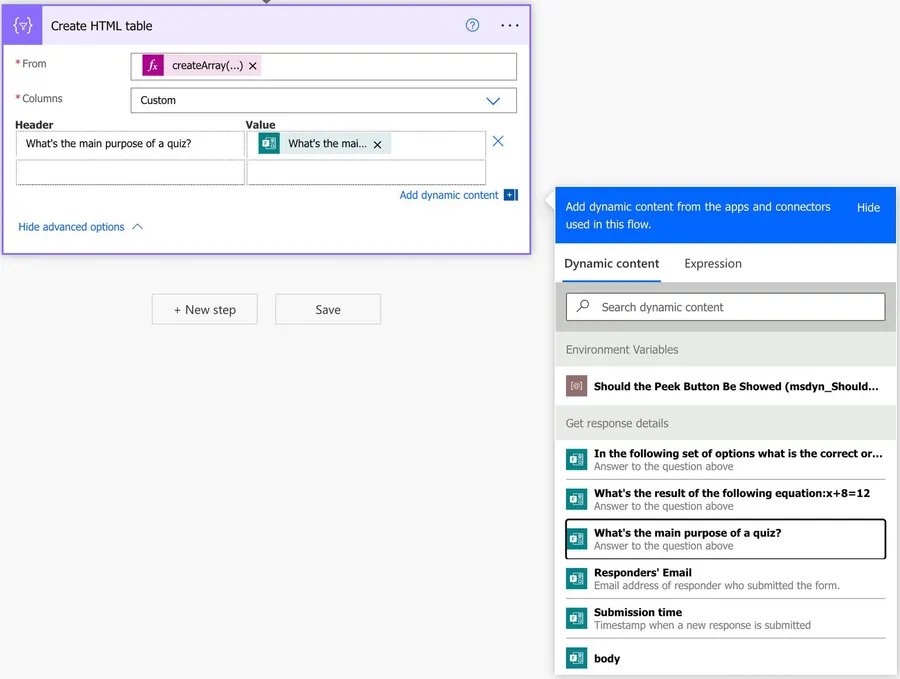Click the empty second Header field
Viewport: 900px width, 679px height.
click(130, 173)
